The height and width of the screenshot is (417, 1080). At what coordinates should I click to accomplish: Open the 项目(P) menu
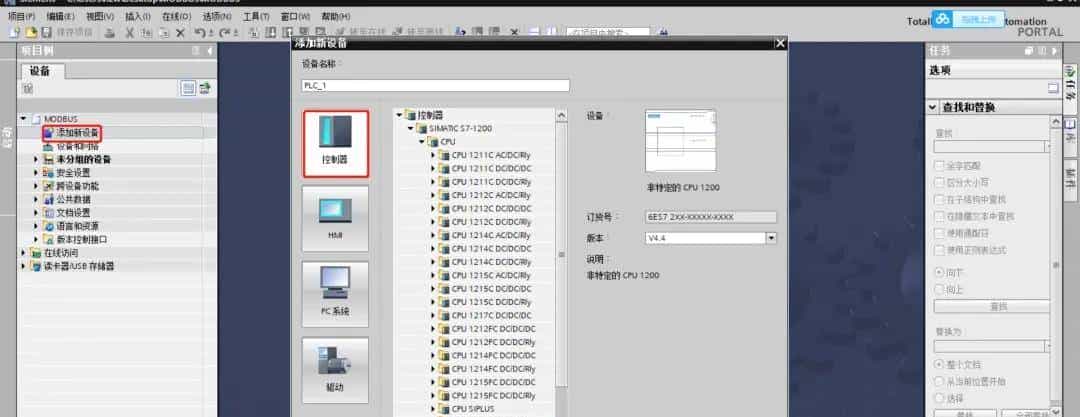[21, 16]
